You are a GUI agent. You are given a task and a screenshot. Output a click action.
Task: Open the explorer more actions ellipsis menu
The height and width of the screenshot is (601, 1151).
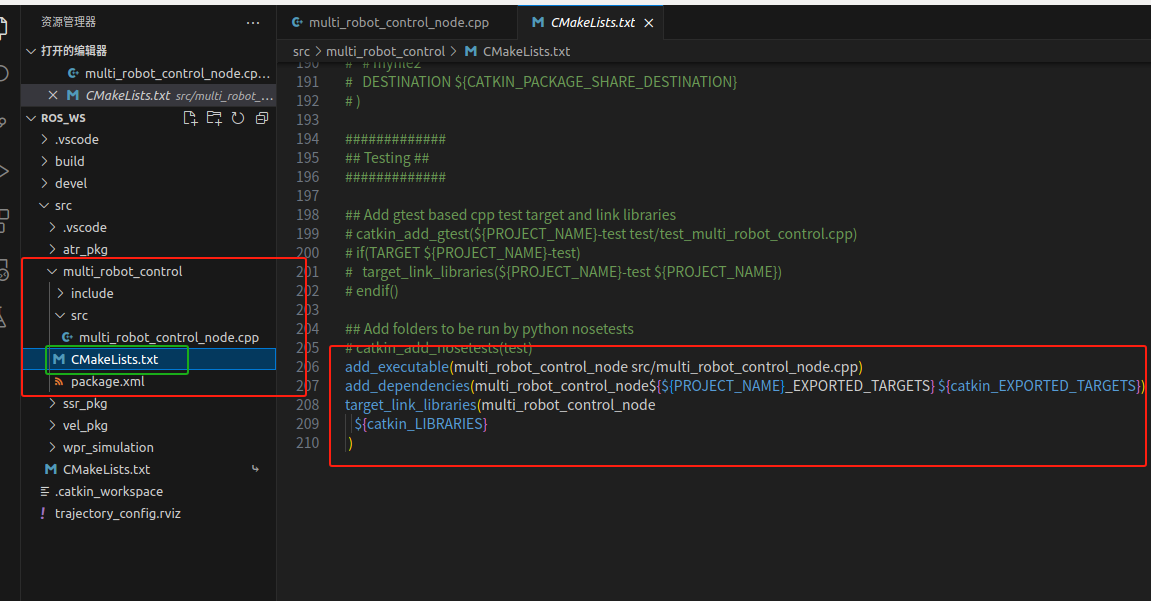point(253,23)
